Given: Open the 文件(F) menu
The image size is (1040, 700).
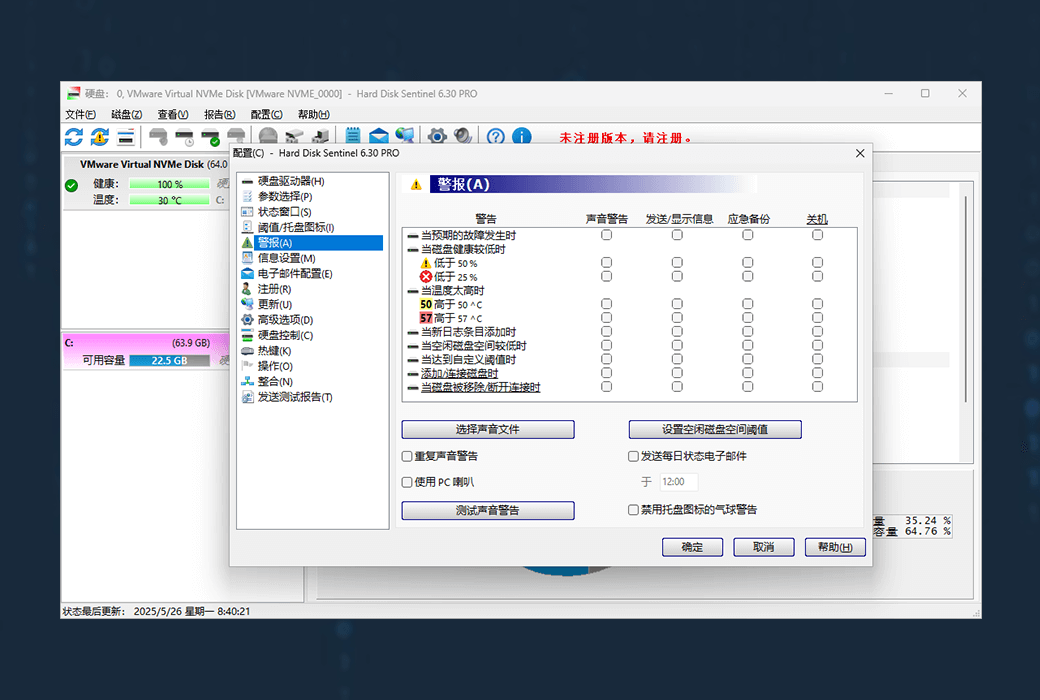Looking at the screenshot, I should click(x=80, y=114).
